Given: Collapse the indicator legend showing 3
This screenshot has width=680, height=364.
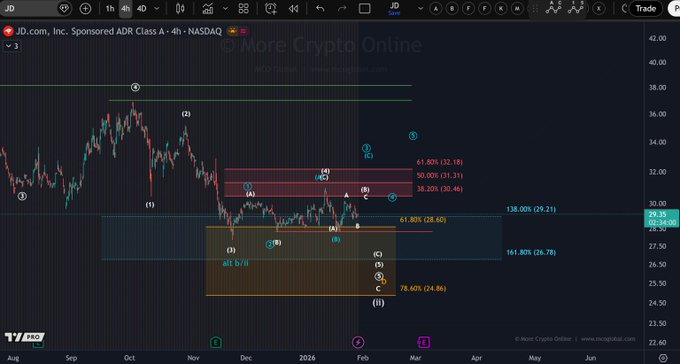Looking at the screenshot, I should click(x=12, y=46).
